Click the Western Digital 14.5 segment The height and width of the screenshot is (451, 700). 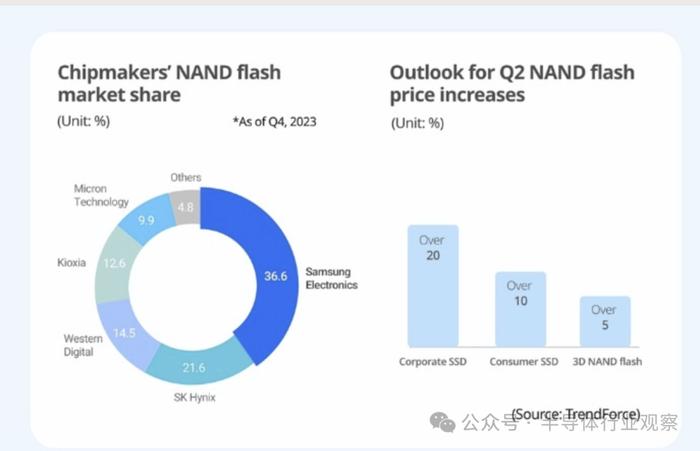tap(125, 332)
